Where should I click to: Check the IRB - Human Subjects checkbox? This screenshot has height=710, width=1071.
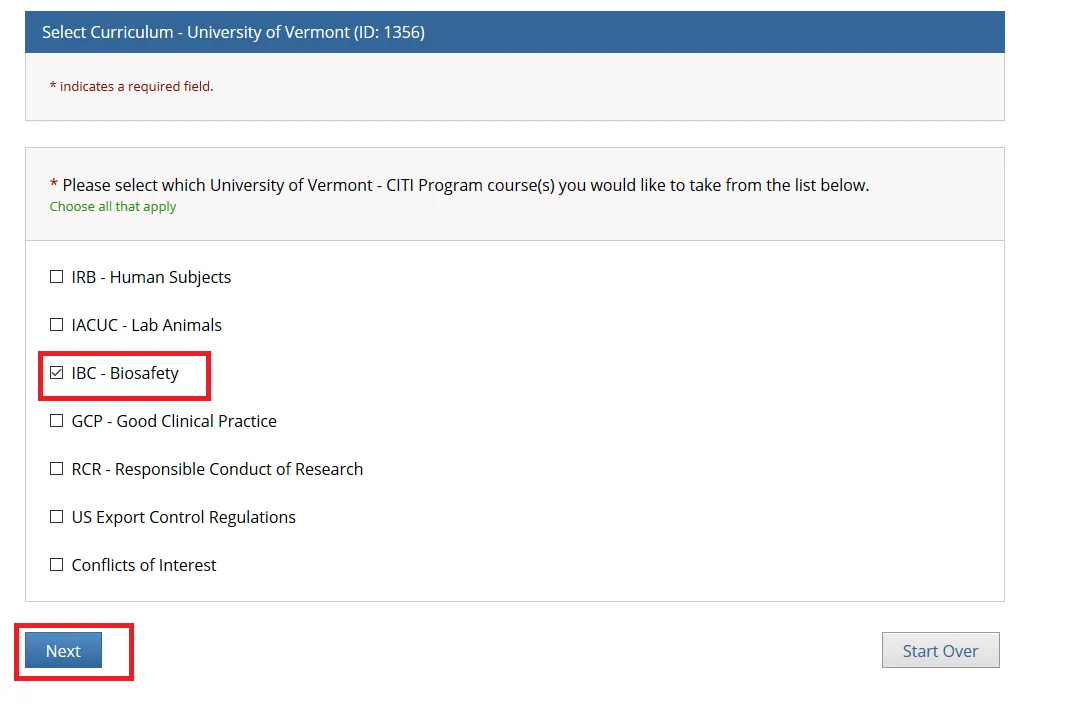point(57,277)
